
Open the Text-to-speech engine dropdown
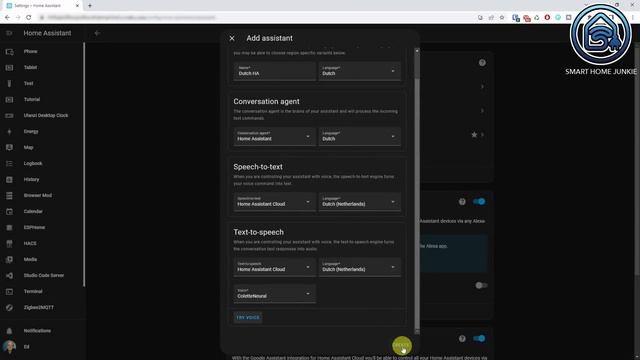click(275, 267)
